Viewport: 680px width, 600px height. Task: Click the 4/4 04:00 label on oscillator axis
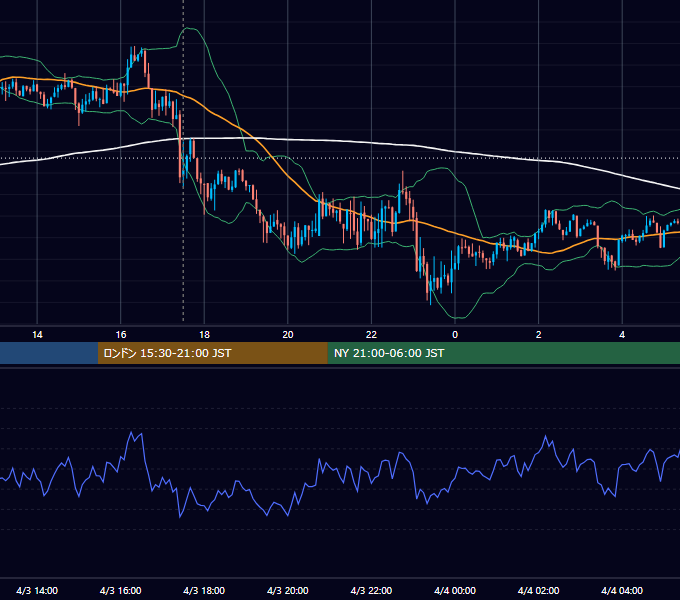click(622, 590)
